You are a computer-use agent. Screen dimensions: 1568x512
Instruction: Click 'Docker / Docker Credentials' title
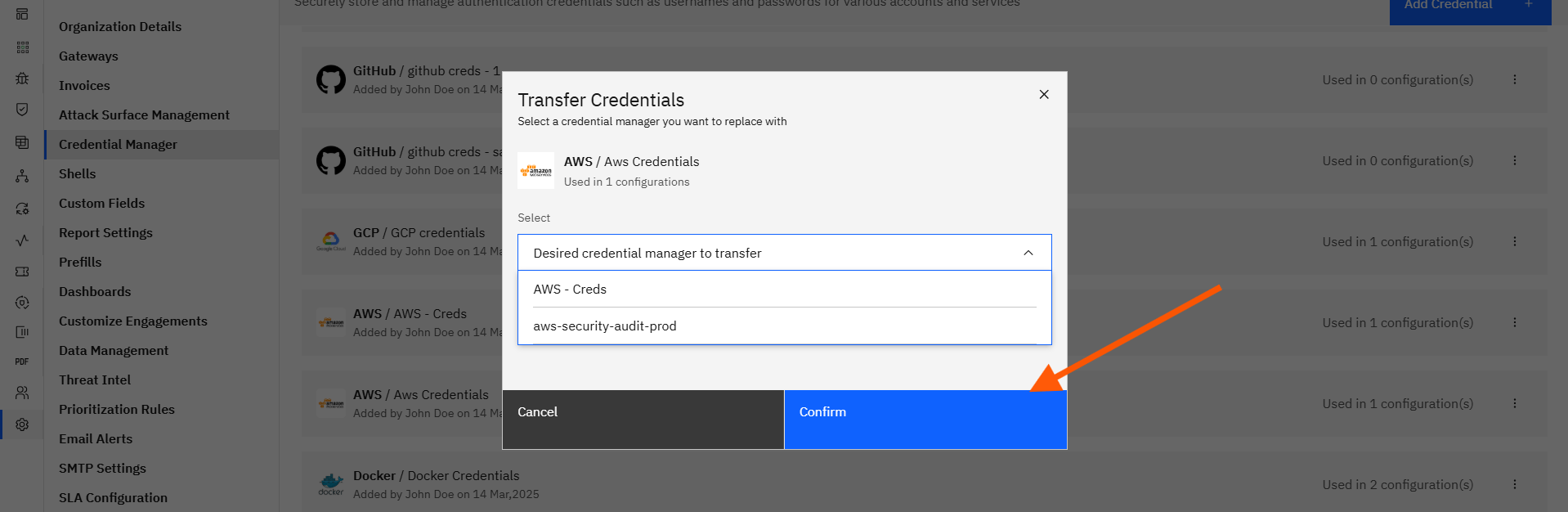click(x=436, y=476)
